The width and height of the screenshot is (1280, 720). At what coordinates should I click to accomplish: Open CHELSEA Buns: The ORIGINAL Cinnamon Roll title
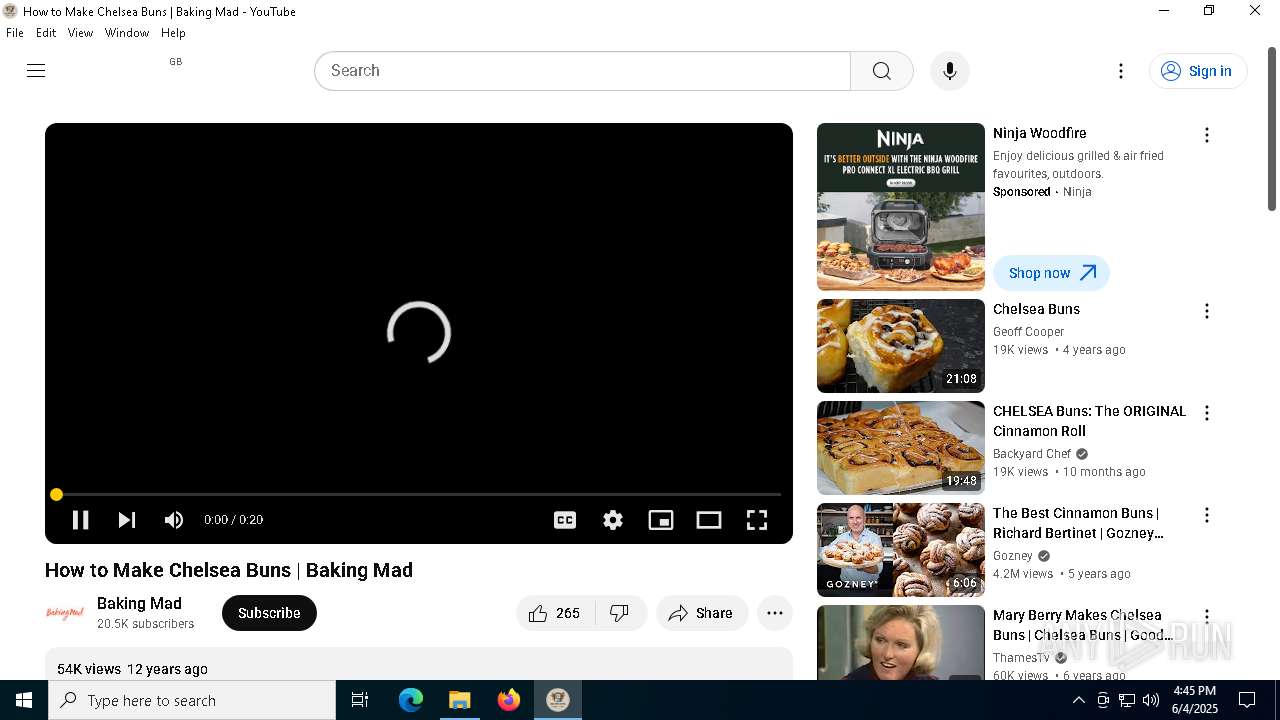(1089, 421)
